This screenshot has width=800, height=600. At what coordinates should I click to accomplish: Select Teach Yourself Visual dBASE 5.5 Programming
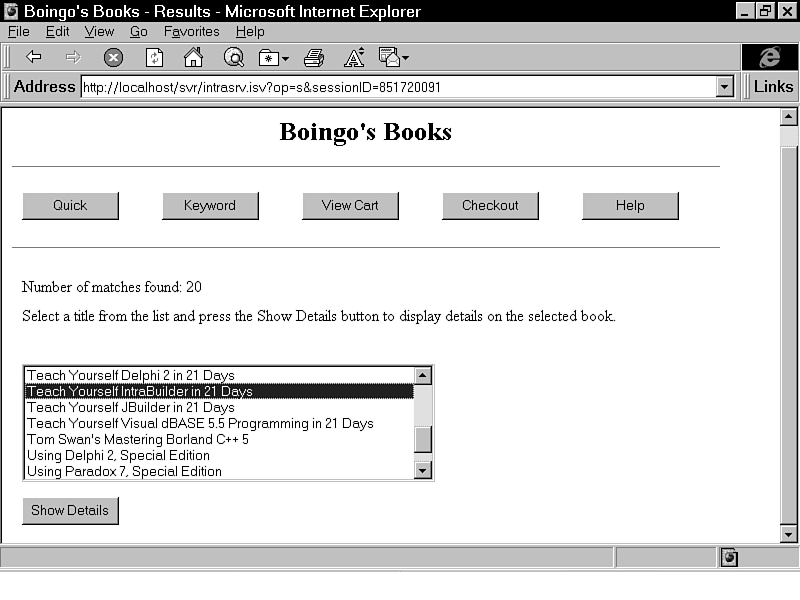[x=219, y=423]
